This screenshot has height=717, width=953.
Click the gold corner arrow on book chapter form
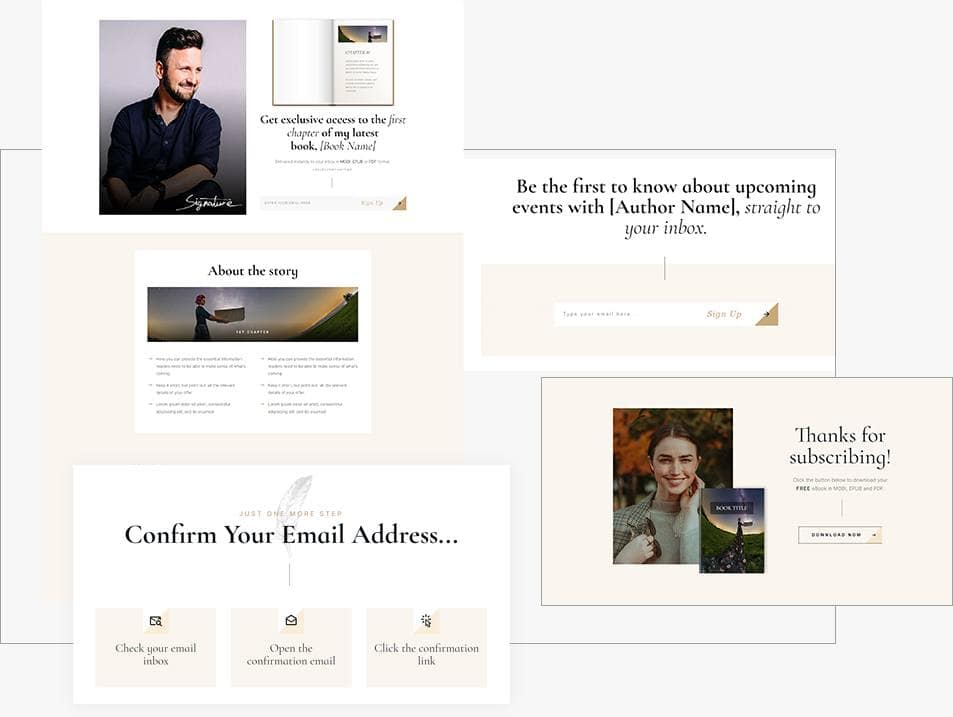click(x=399, y=203)
